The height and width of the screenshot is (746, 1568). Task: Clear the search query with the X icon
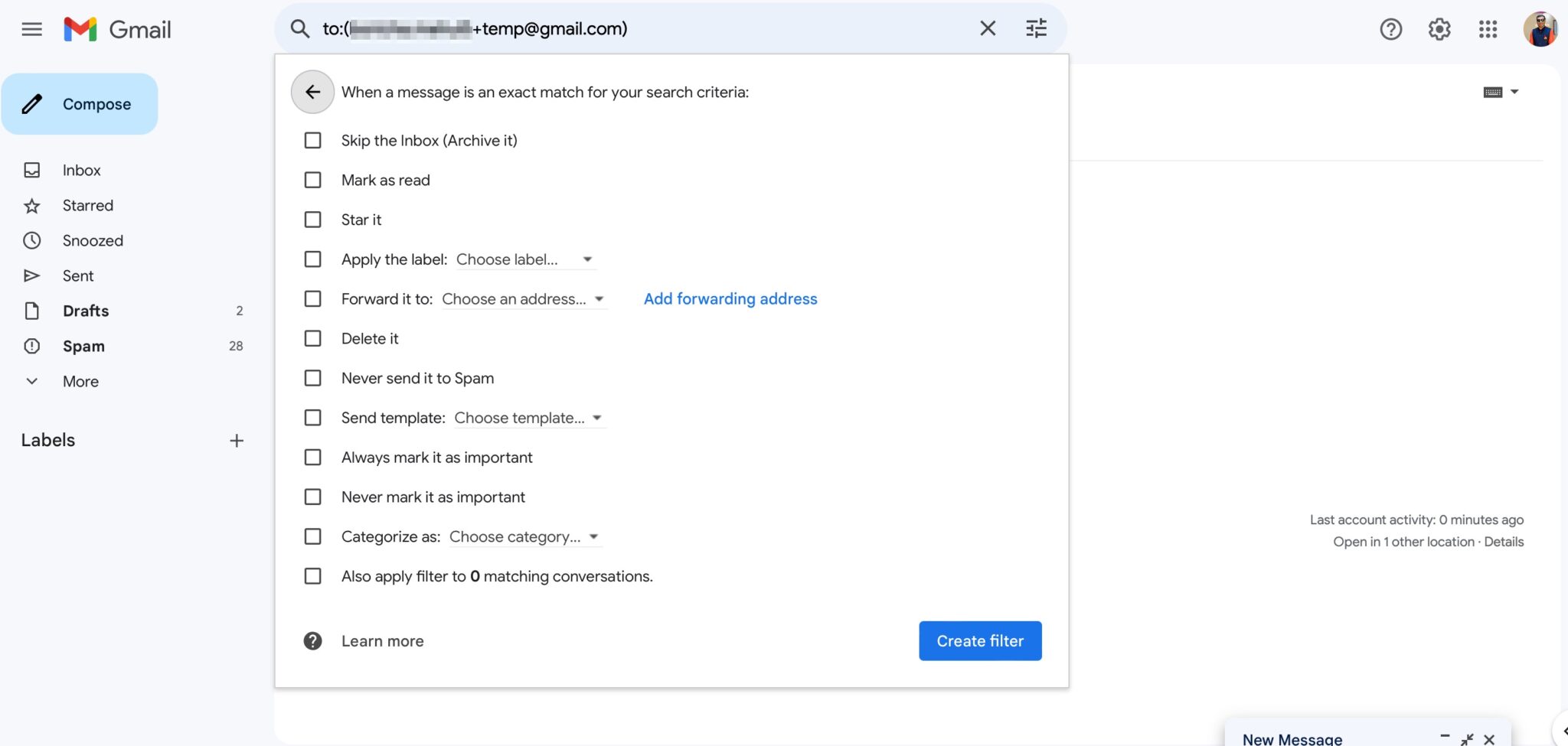click(x=988, y=28)
